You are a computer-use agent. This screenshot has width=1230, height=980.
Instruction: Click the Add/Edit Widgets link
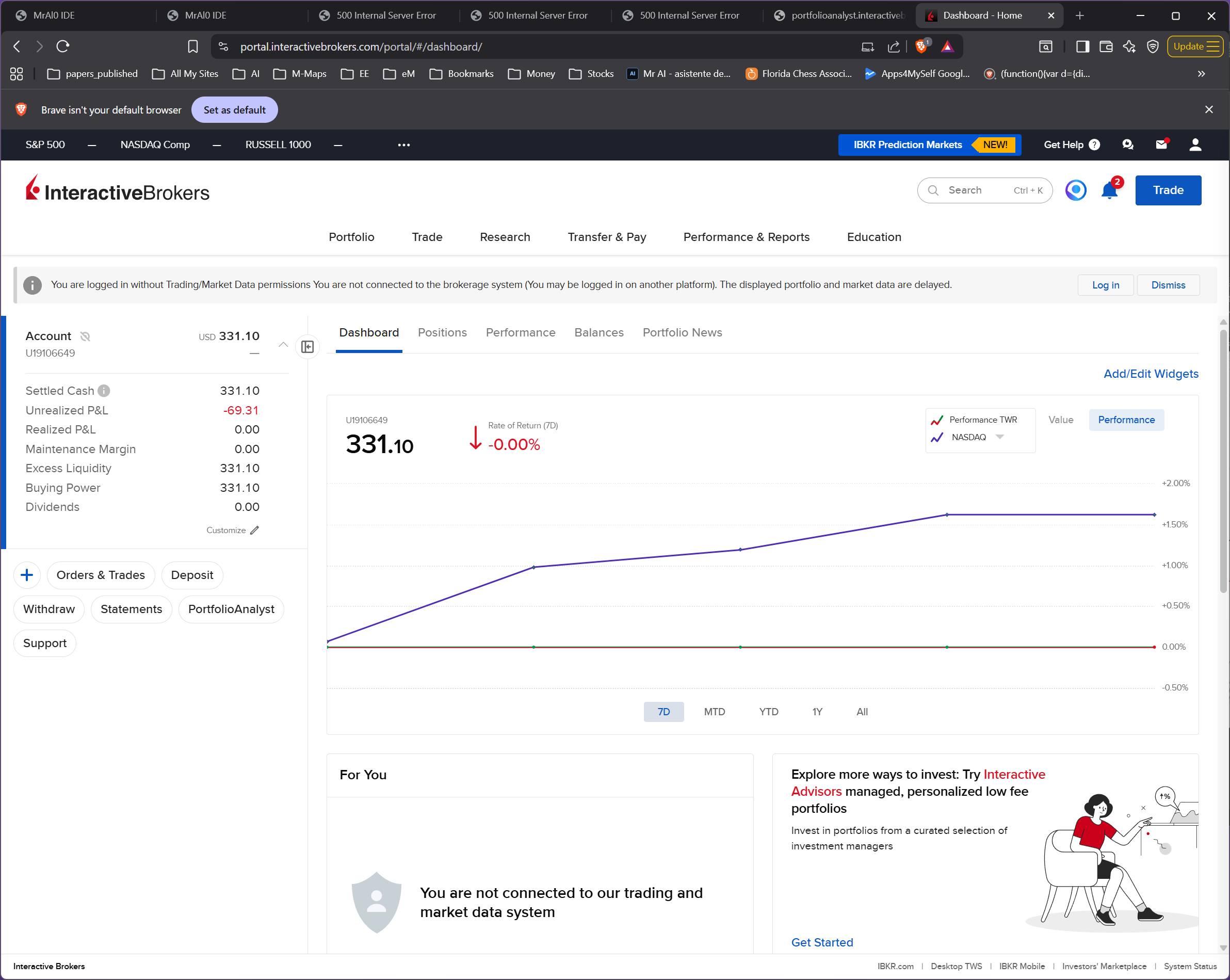(x=1150, y=374)
